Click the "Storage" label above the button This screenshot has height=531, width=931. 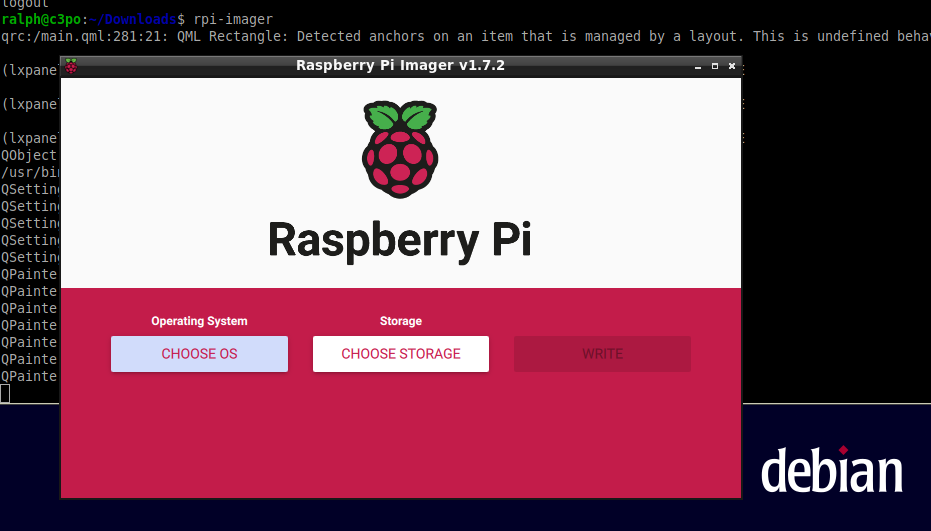point(400,321)
